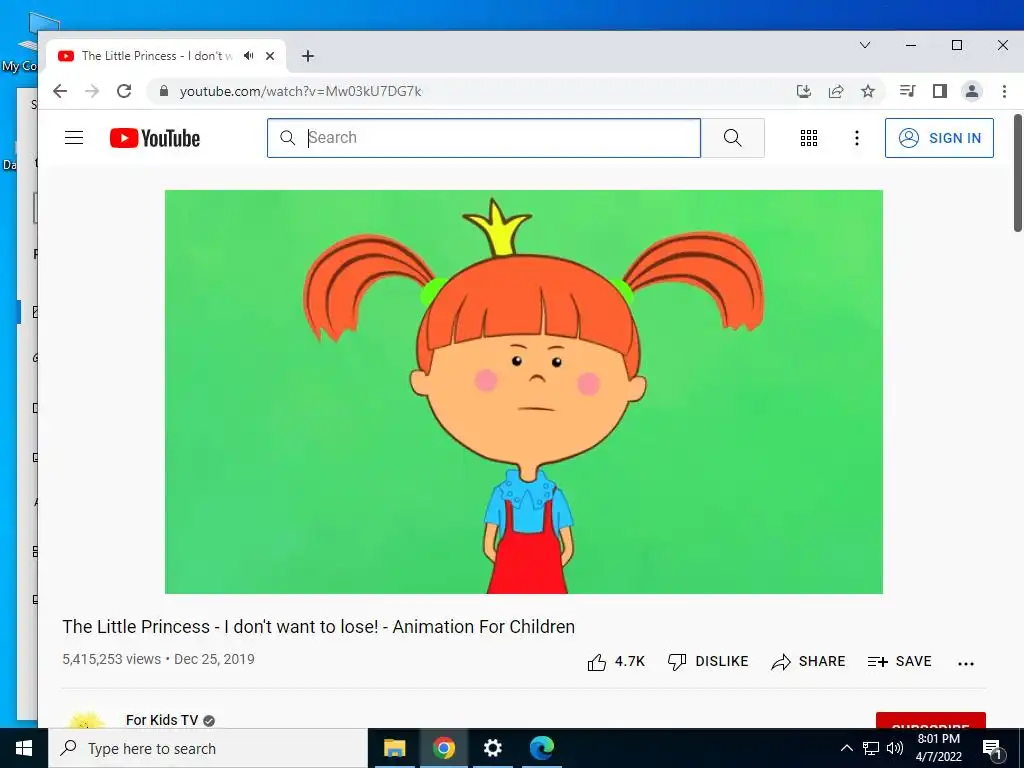Focus the YouTube Search input field
This screenshot has width=1024, height=768.
484,138
